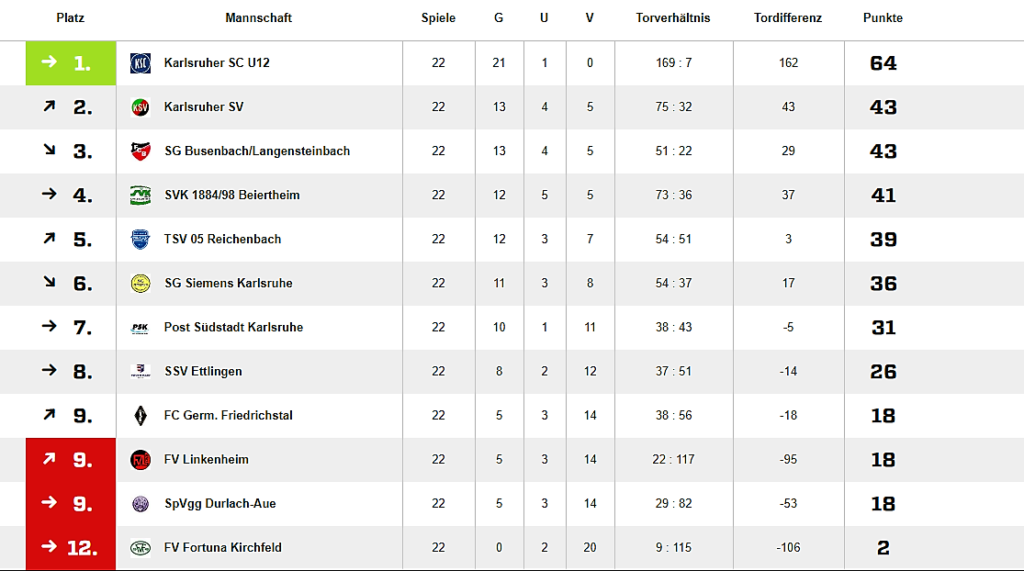This screenshot has height=571, width=1024.
Task: Click the FC Germ. Friedrichstal diamond logo
Action: (x=140, y=415)
